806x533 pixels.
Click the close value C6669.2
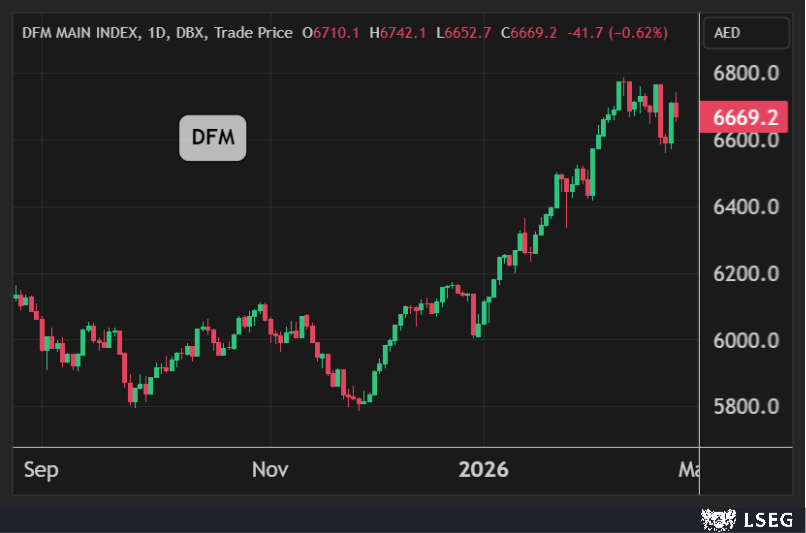click(x=530, y=33)
